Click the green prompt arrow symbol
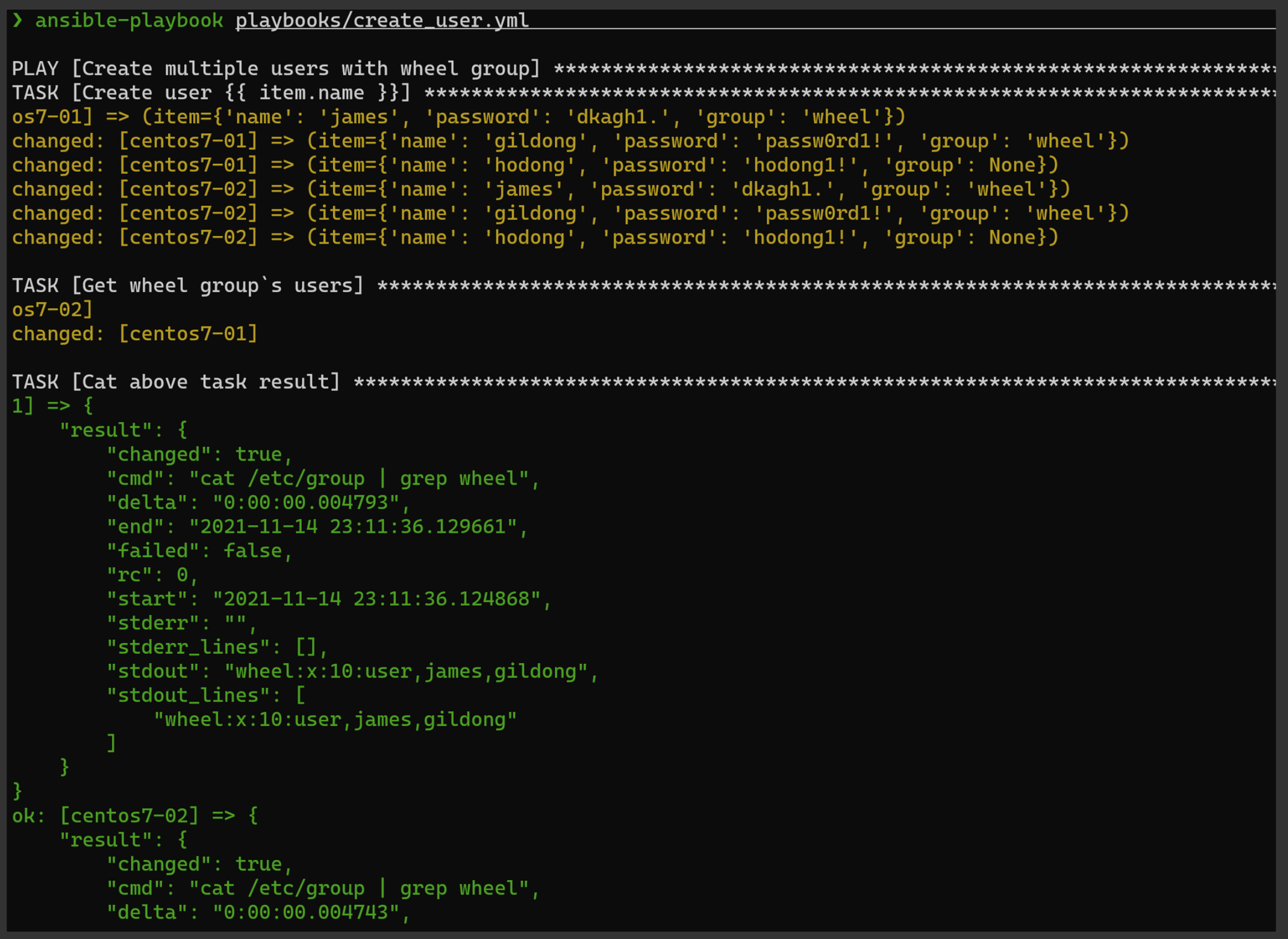This screenshot has width=1288, height=939. [x=18, y=20]
